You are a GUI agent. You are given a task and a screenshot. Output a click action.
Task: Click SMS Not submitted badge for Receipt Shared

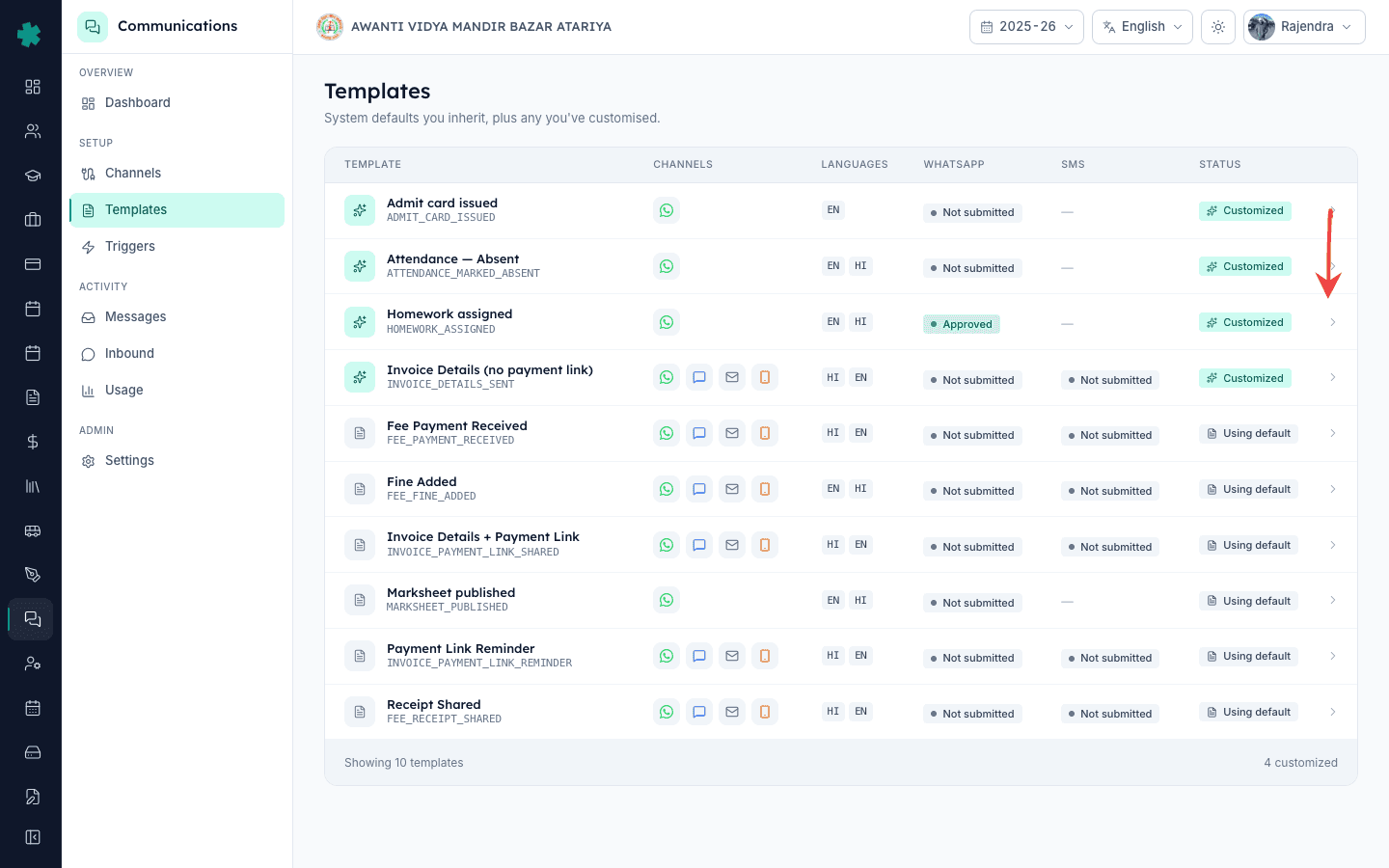(1109, 714)
